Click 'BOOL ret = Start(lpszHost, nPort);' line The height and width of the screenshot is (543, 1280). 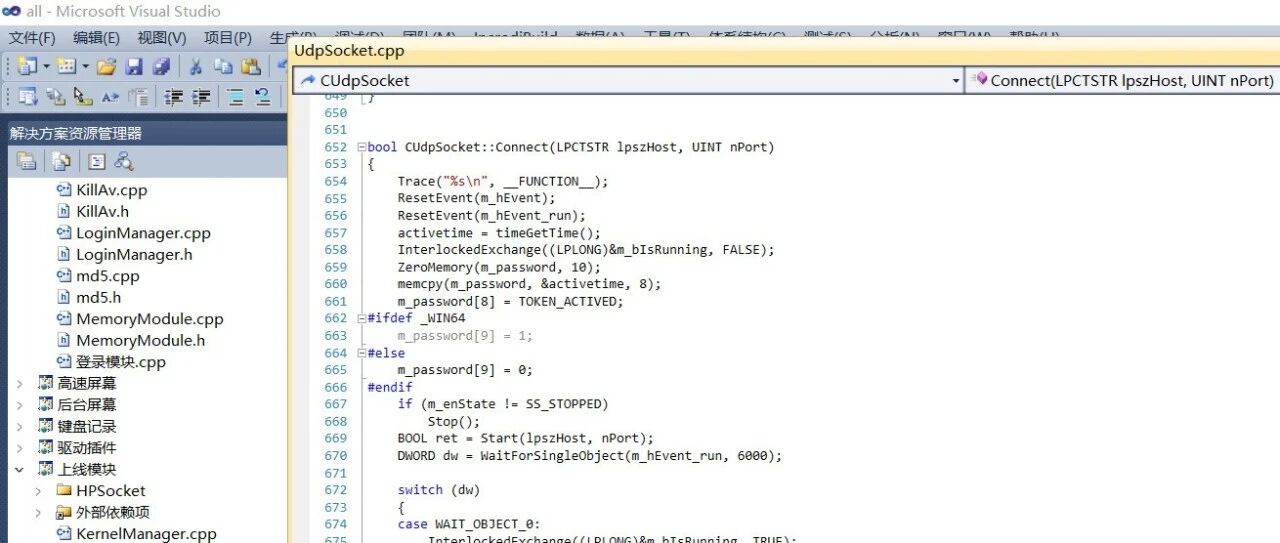[x=525, y=438]
